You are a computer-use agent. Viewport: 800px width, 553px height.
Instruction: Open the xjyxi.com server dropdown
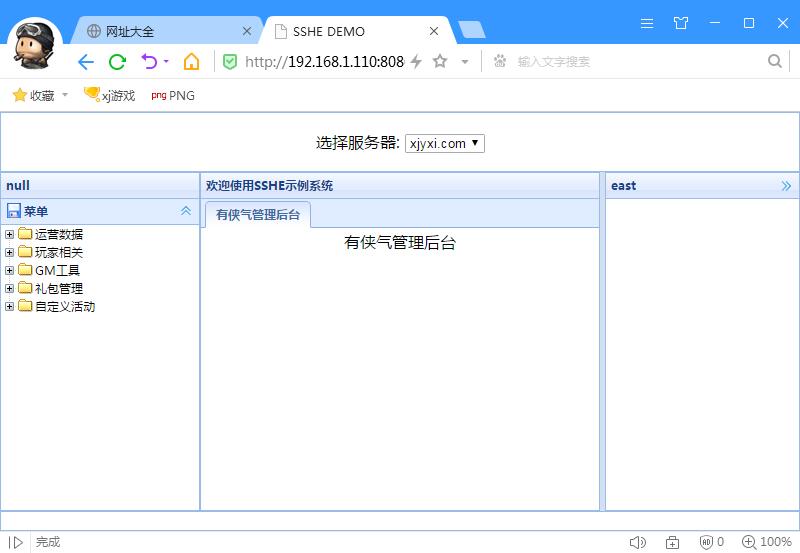(444, 143)
